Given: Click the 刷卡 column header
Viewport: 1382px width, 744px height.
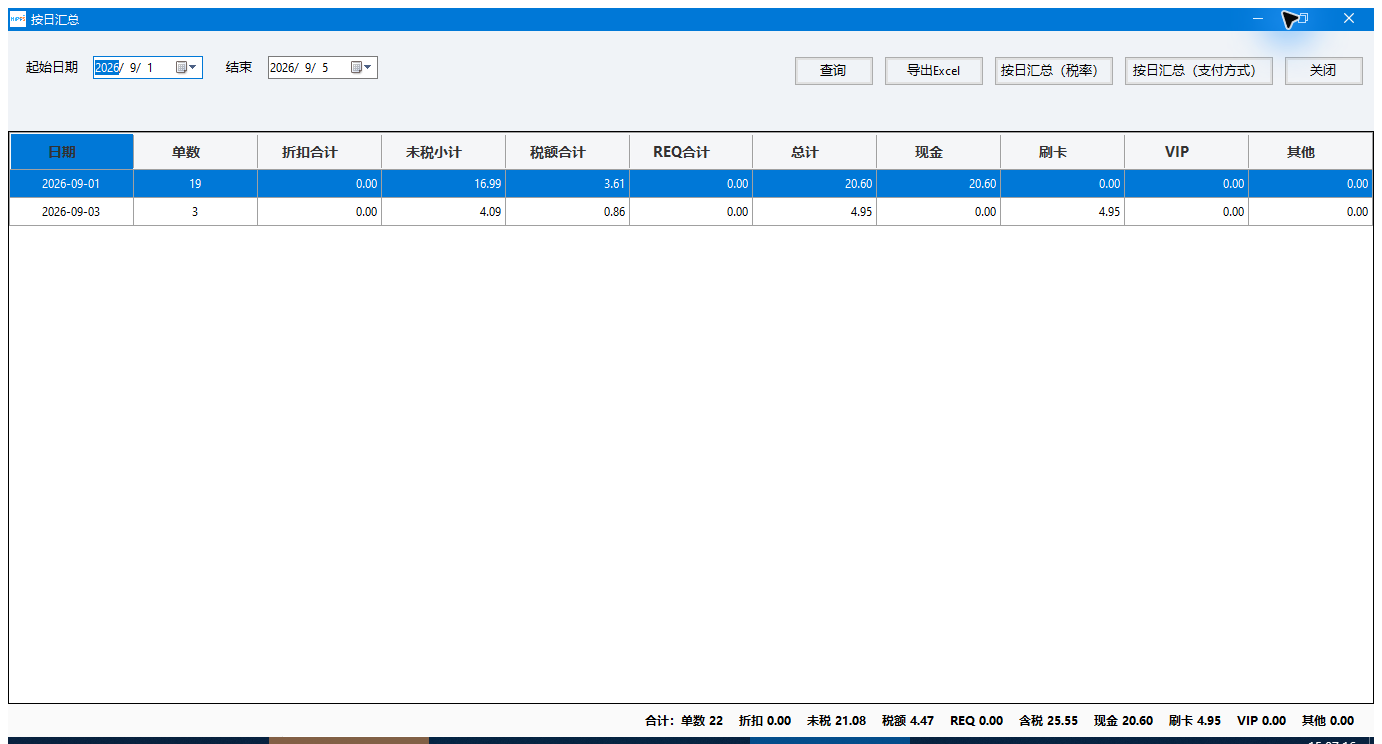Looking at the screenshot, I should coord(1062,152).
